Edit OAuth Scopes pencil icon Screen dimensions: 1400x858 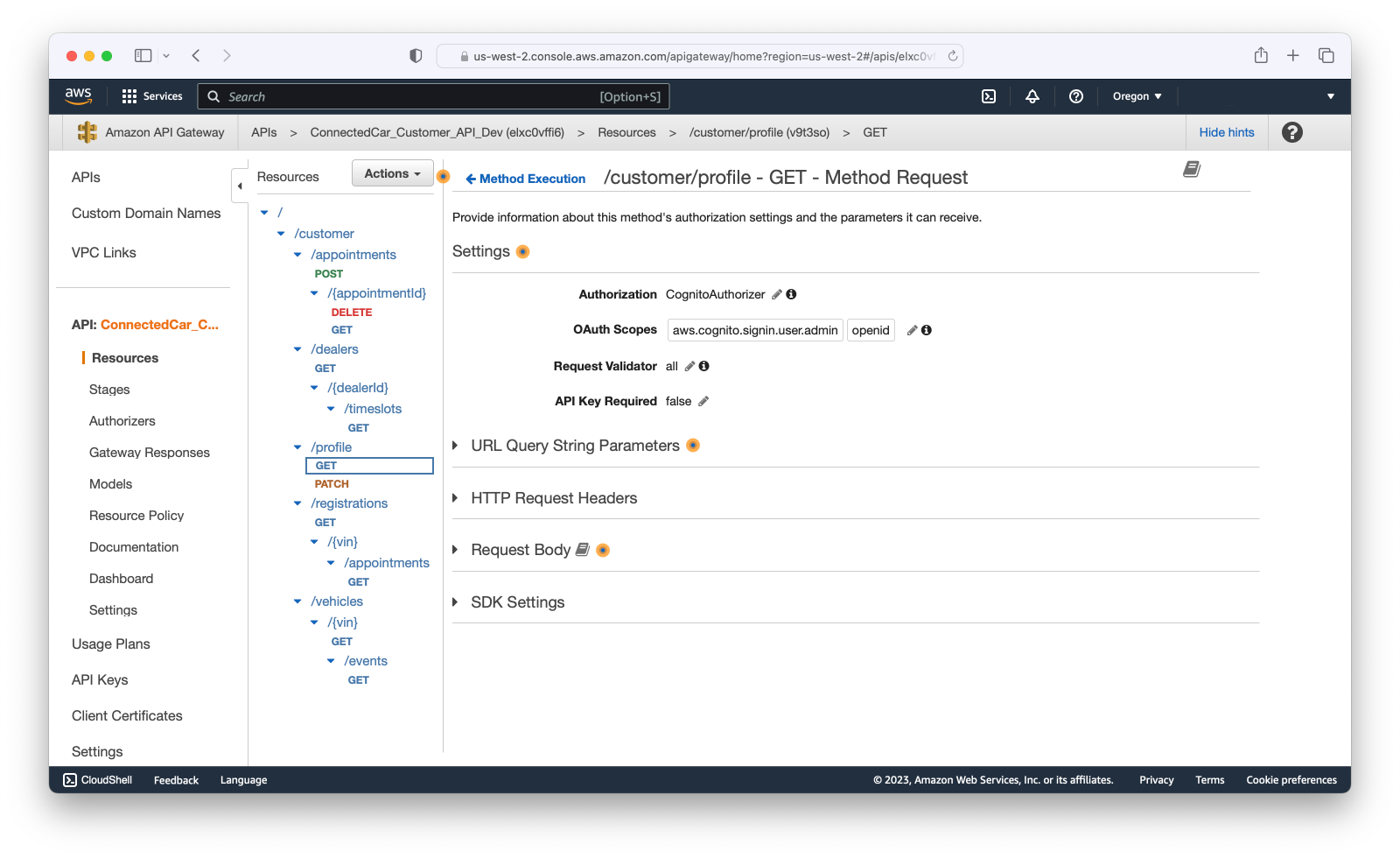912,331
